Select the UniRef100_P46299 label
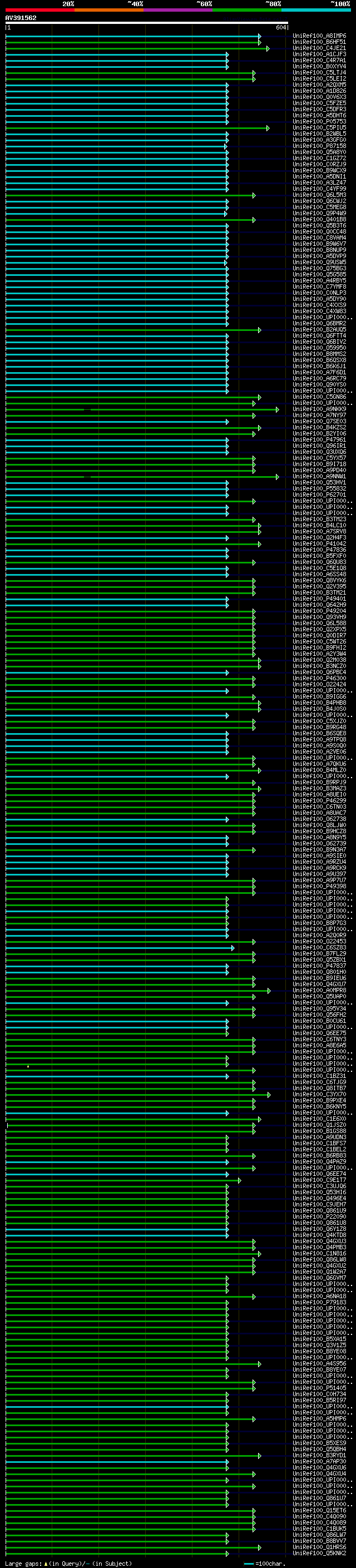The height and width of the screenshot is (1568, 356). point(319,801)
